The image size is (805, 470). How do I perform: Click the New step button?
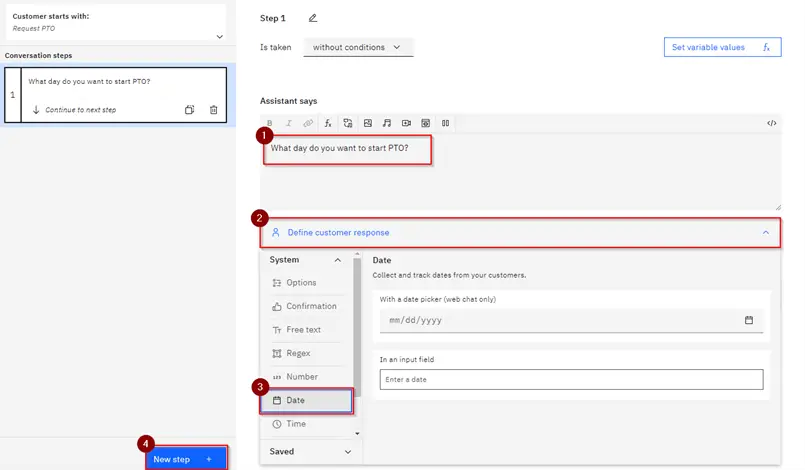click(x=186, y=459)
